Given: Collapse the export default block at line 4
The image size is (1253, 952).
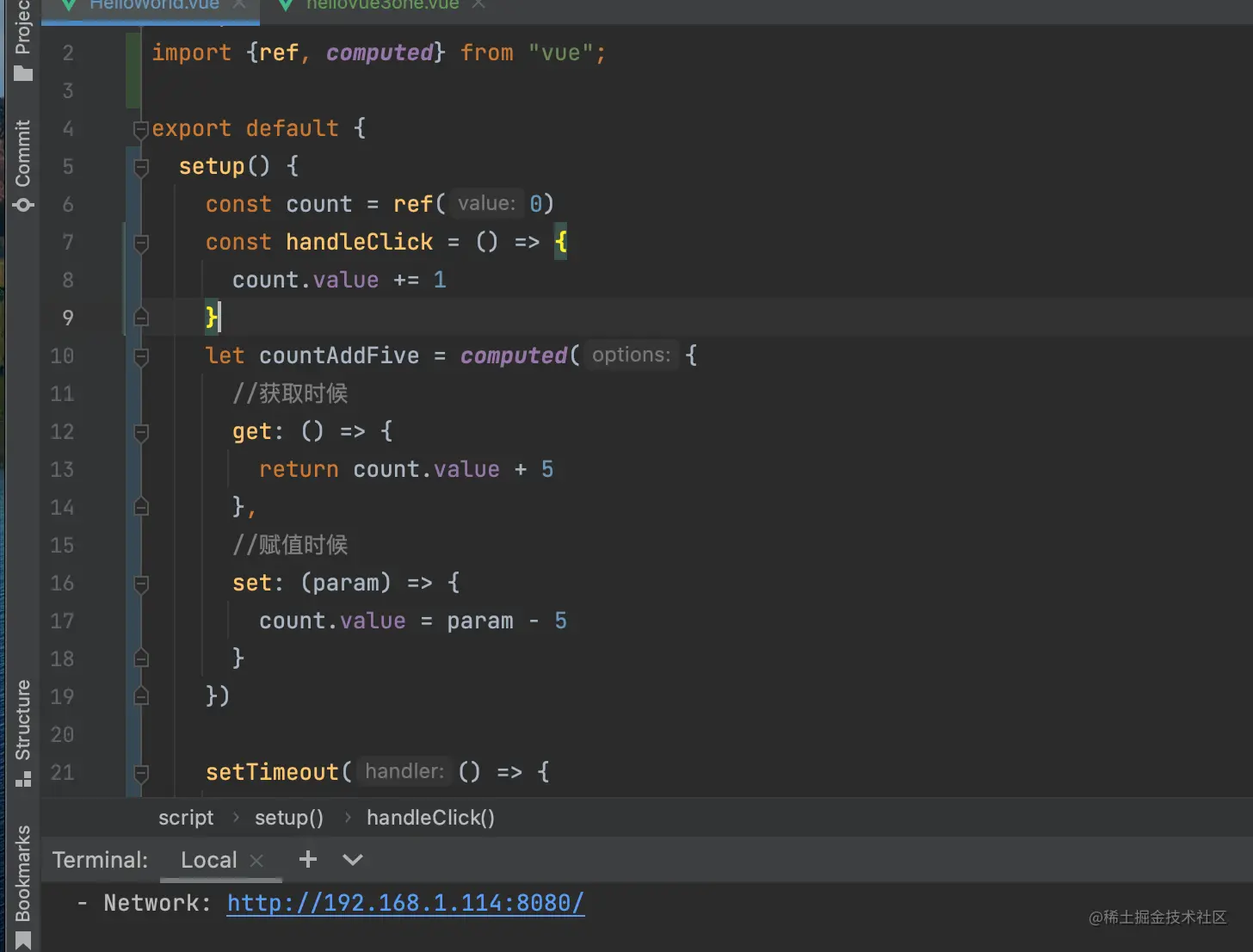Looking at the screenshot, I should pyautogui.click(x=141, y=129).
